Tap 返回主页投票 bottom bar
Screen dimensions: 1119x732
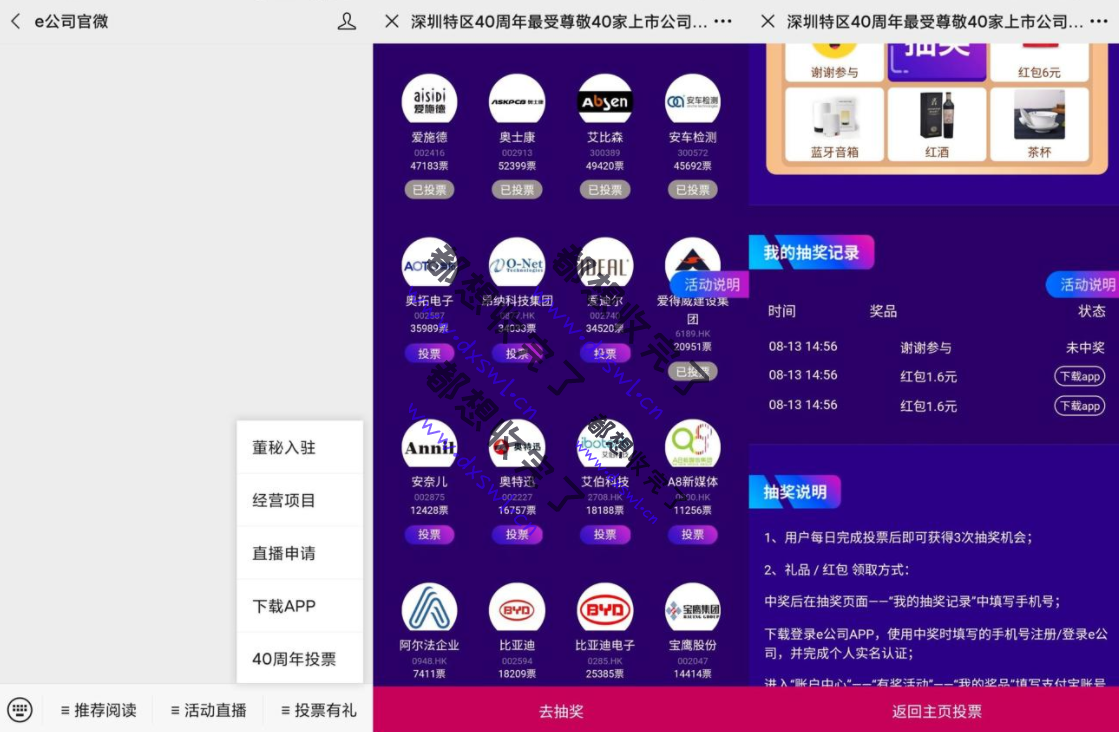coord(936,710)
